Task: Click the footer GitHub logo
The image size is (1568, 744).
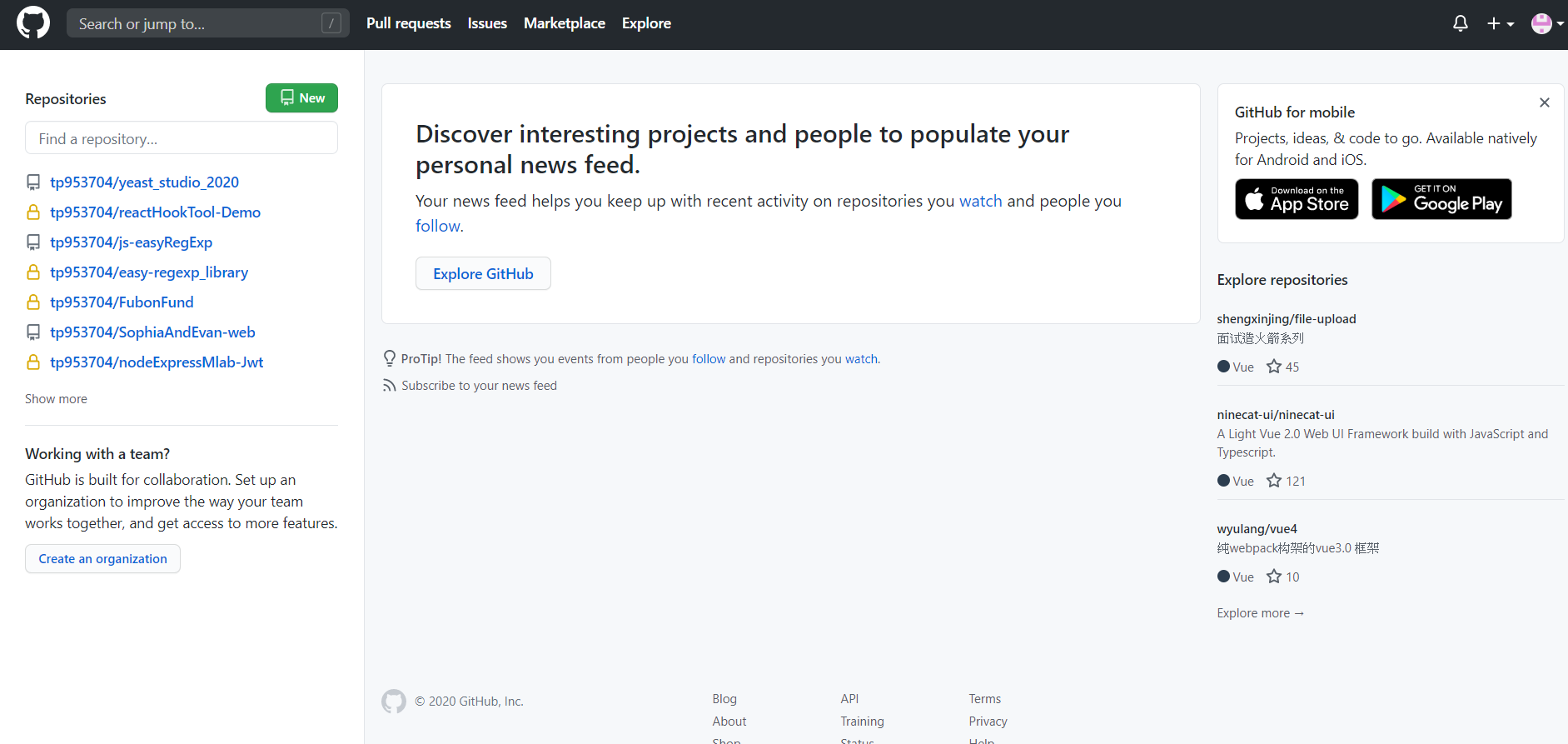Action: pyautogui.click(x=394, y=702)
